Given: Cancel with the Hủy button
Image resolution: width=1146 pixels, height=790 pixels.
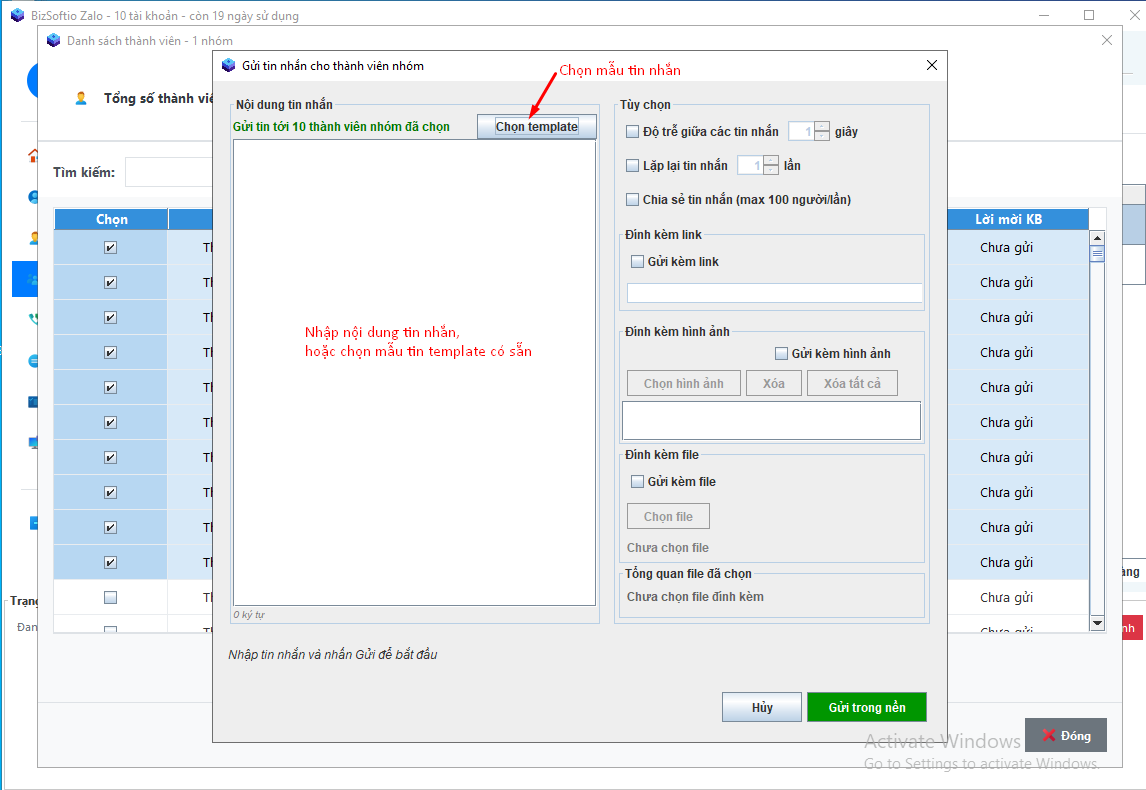Looking at the screenshot, I should [x=761, y=707].
